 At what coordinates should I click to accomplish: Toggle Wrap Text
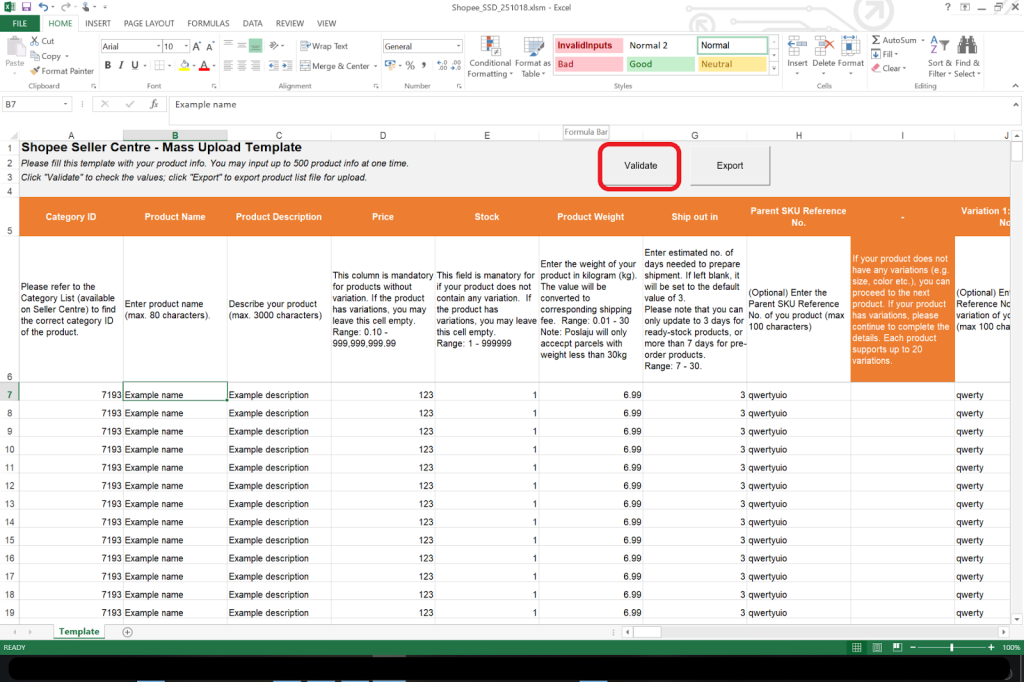click(324, 46)
